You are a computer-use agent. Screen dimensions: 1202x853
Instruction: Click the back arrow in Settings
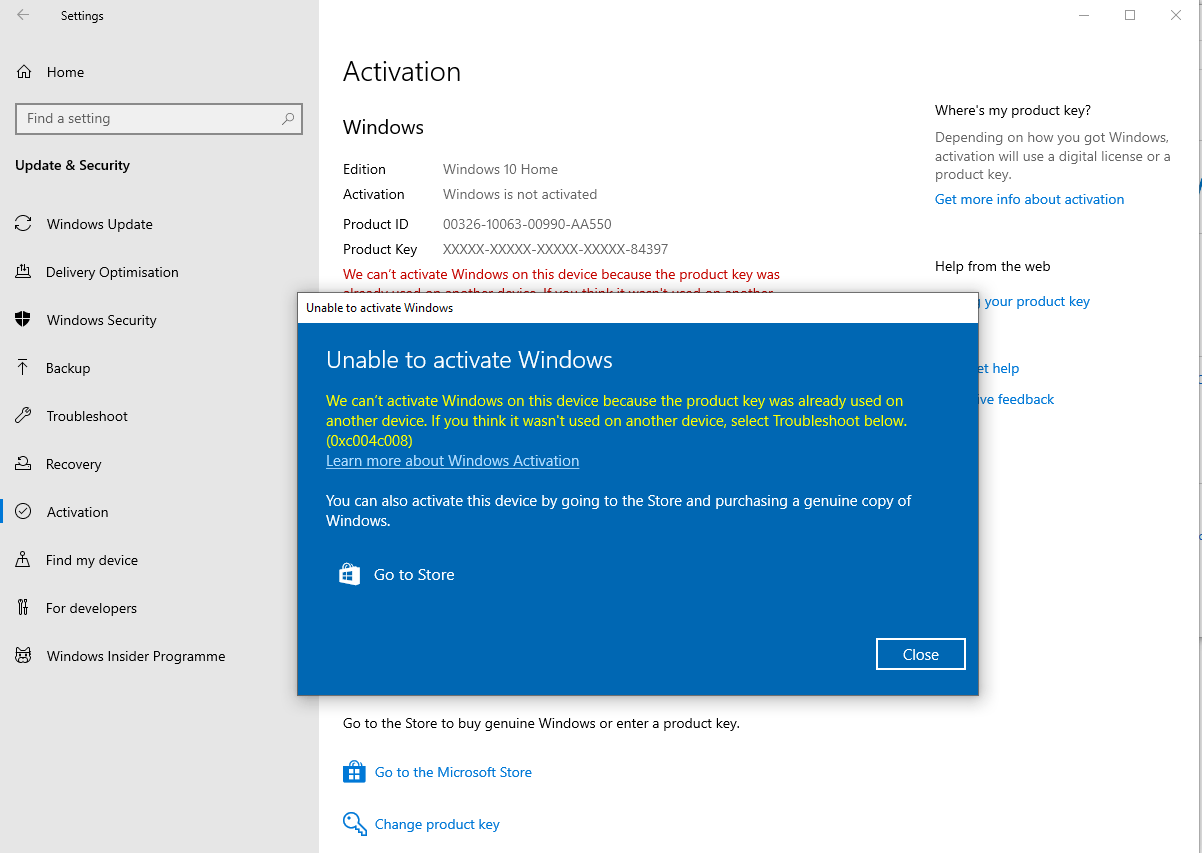click(23, 16)
